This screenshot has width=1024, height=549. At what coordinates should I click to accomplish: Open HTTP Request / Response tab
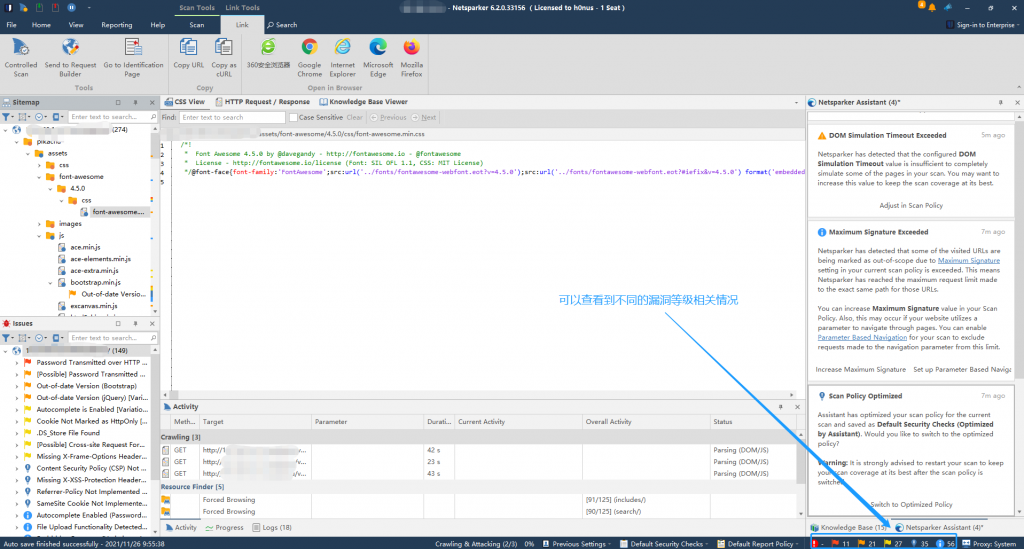262,102
